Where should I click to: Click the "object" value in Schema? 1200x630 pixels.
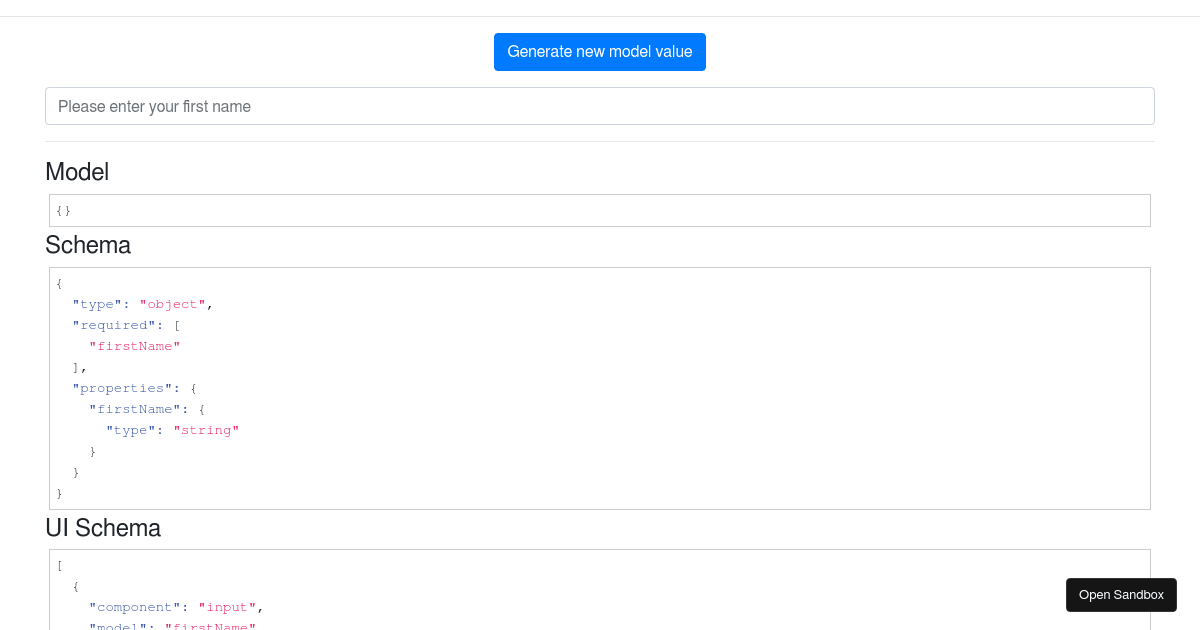pos(172,304)
